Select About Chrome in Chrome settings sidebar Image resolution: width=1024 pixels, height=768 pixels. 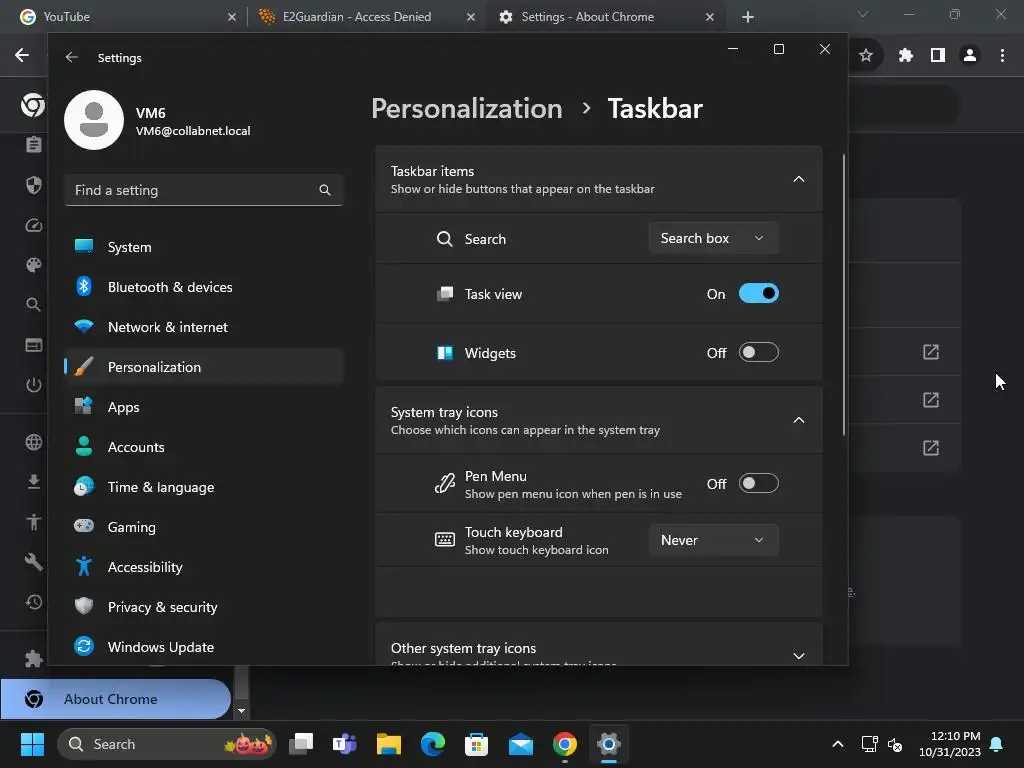116,699
